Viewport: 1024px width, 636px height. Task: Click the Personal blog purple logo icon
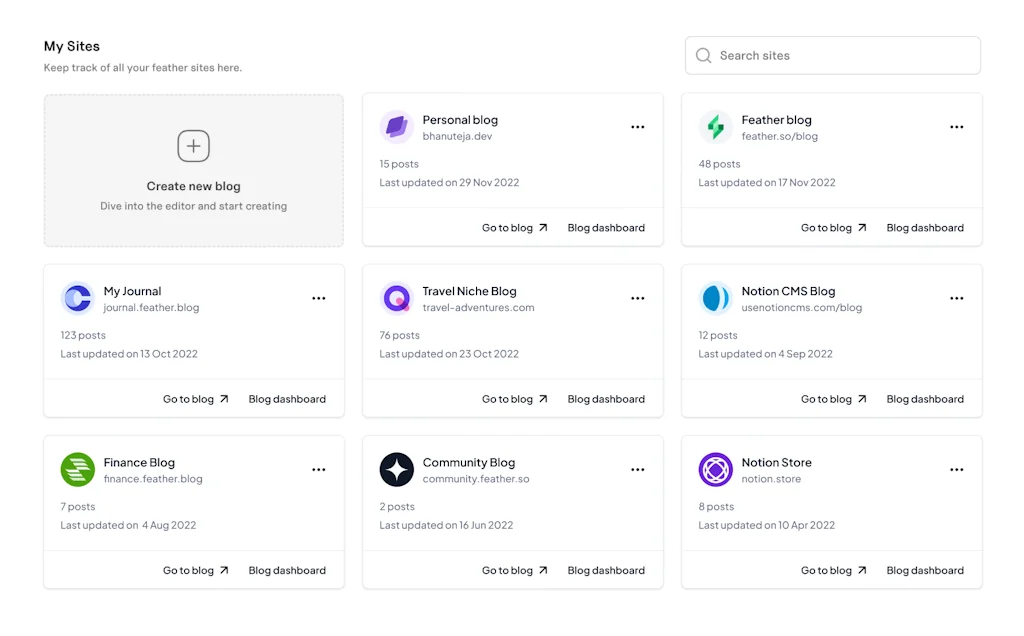[397, 127]
